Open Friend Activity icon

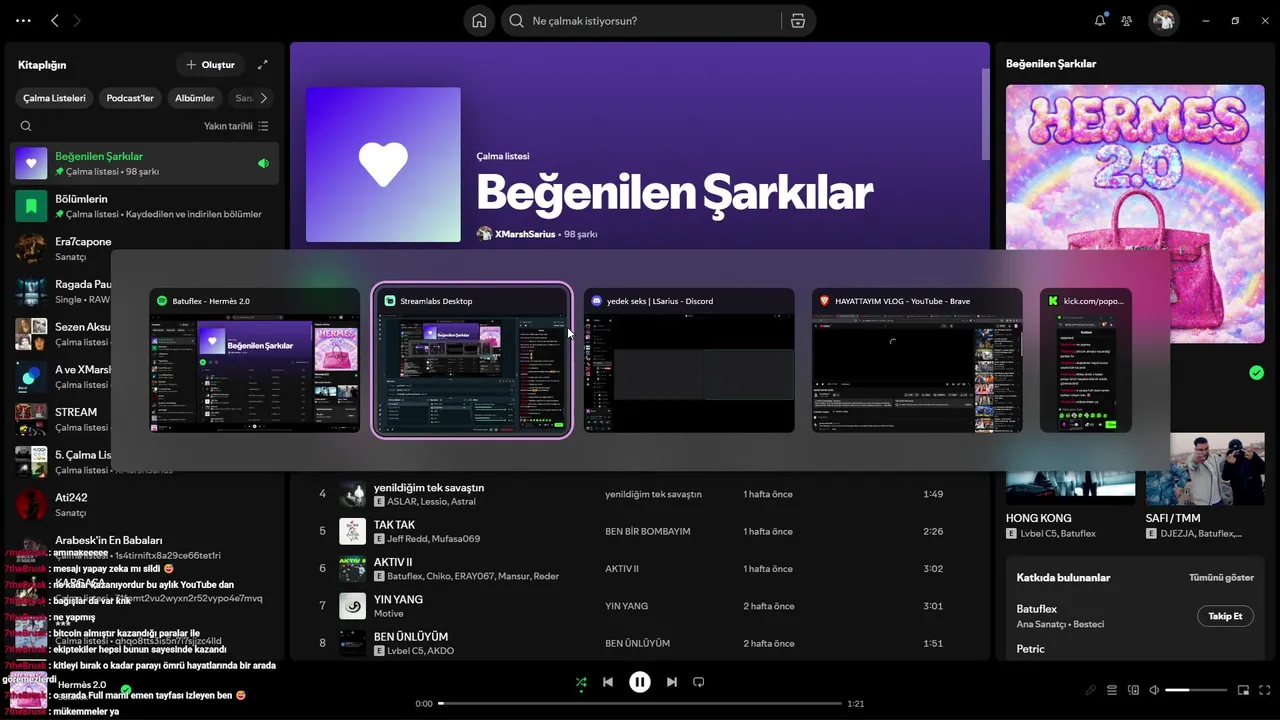[x=1127, y=20]
